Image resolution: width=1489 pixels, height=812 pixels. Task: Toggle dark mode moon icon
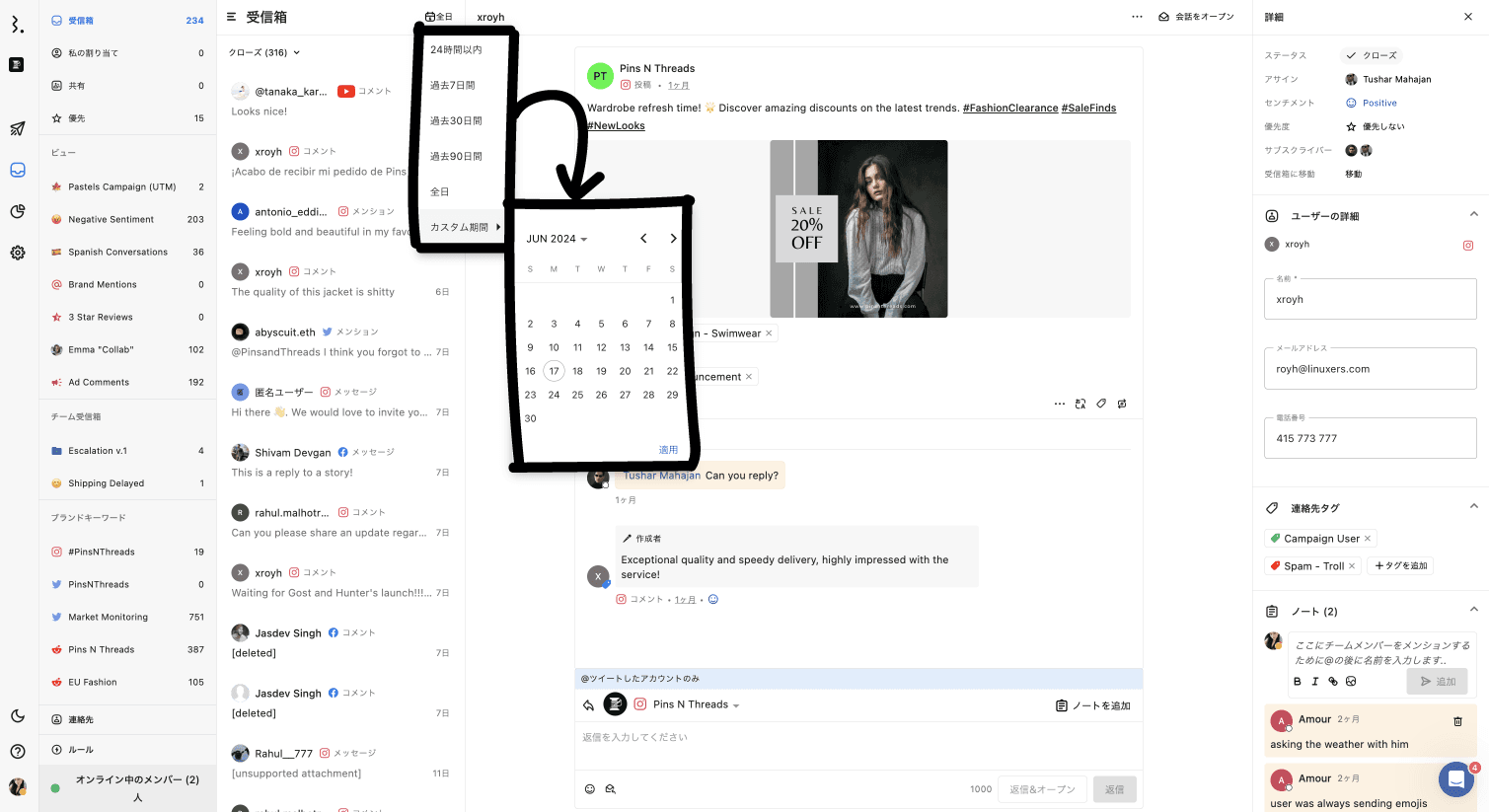(18, 716)
